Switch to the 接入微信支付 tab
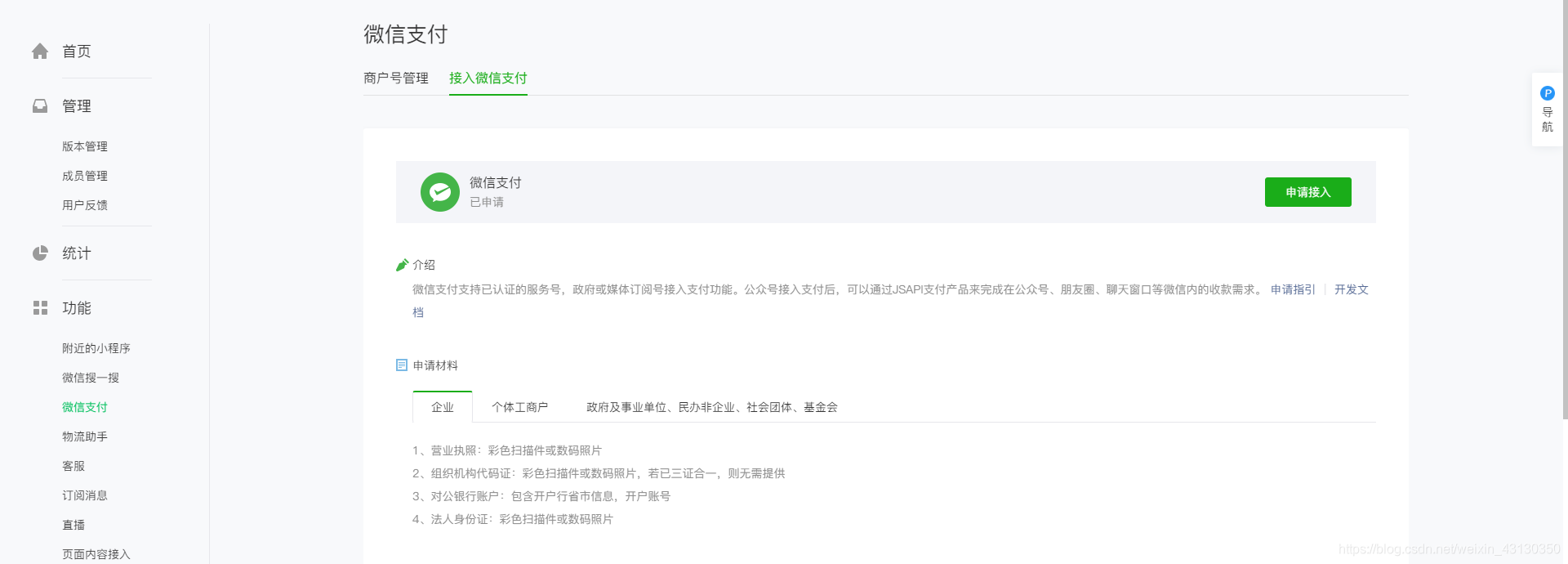 coord(488,78)
